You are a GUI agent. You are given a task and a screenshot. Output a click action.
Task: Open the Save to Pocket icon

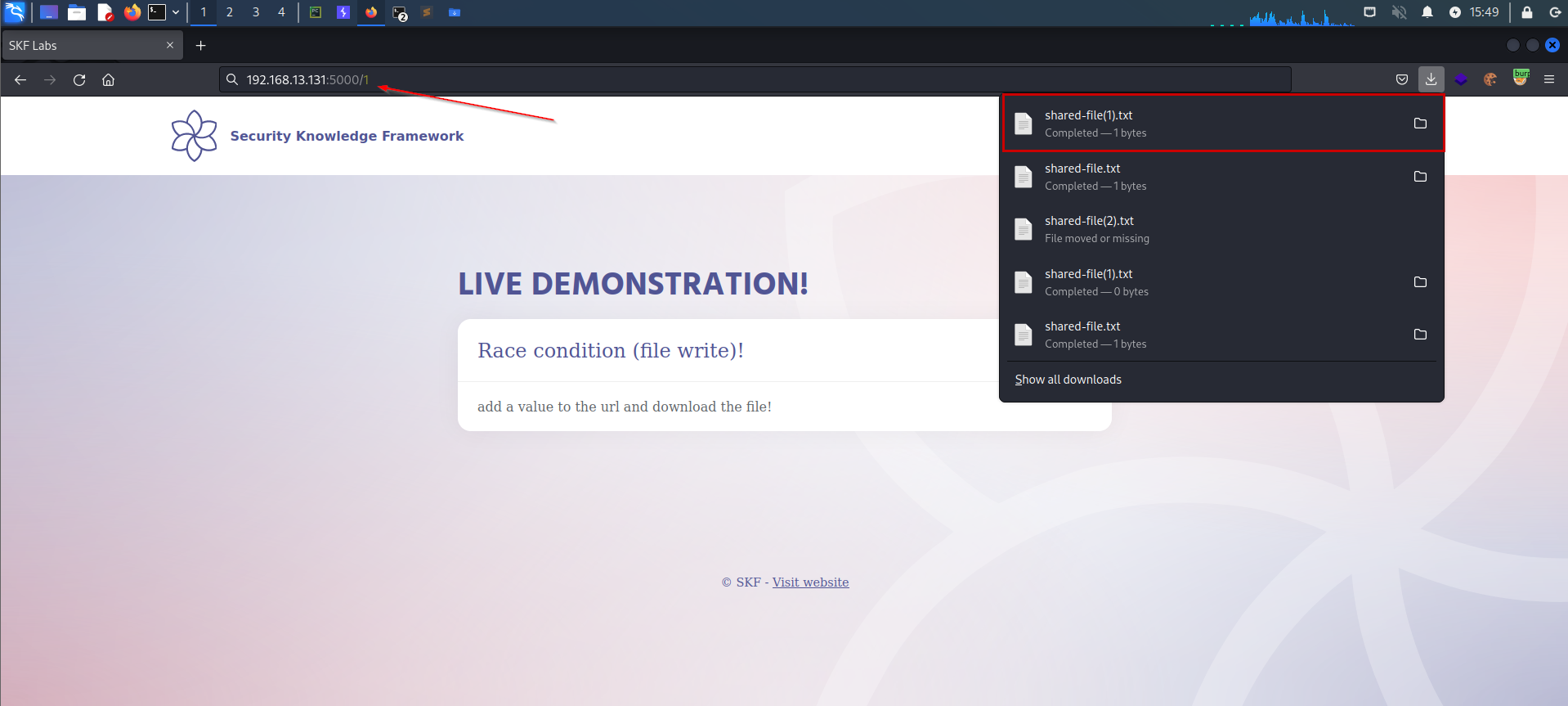click(x=1402, y=79)
